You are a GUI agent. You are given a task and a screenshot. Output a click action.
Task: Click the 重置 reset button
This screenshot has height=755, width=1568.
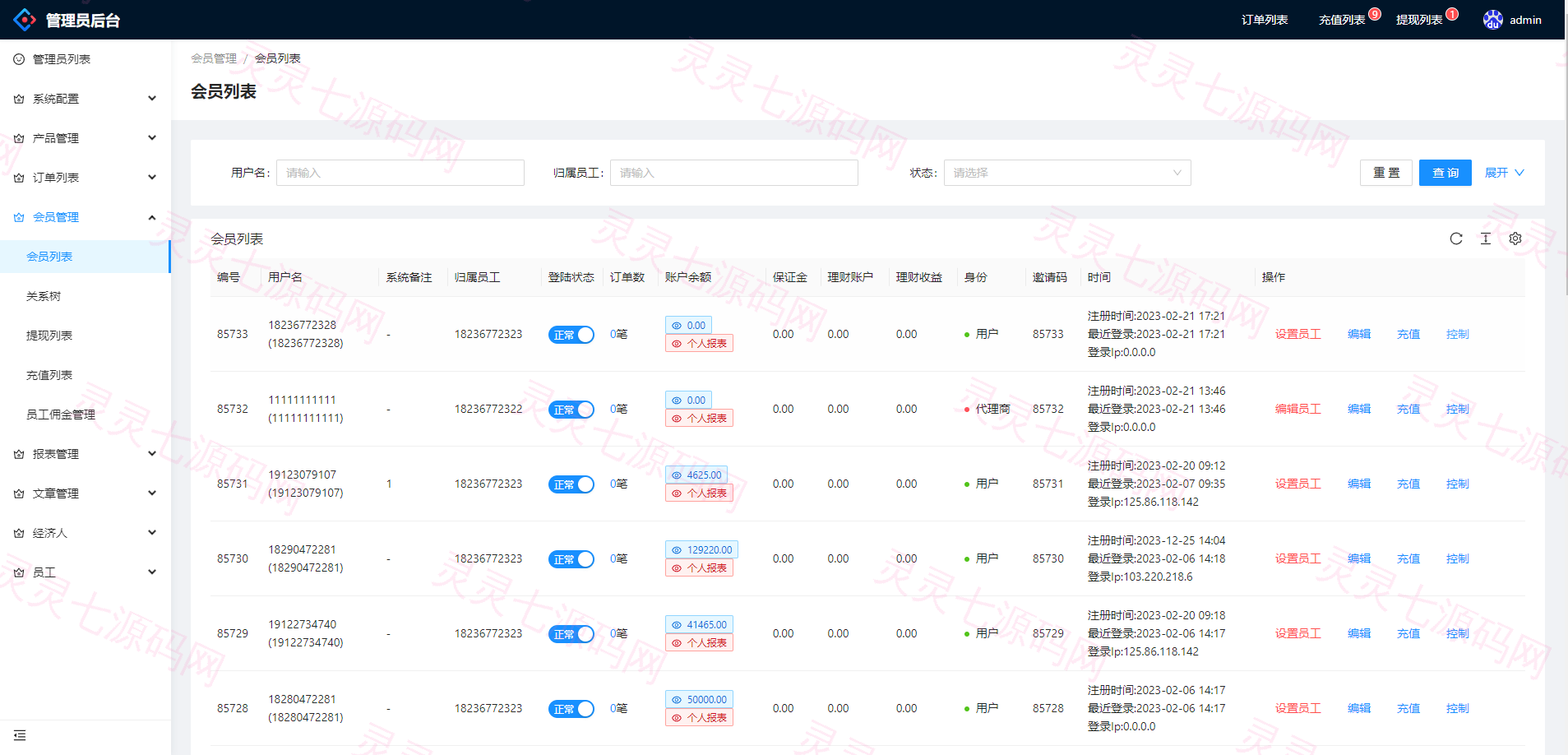(1386, 173)
